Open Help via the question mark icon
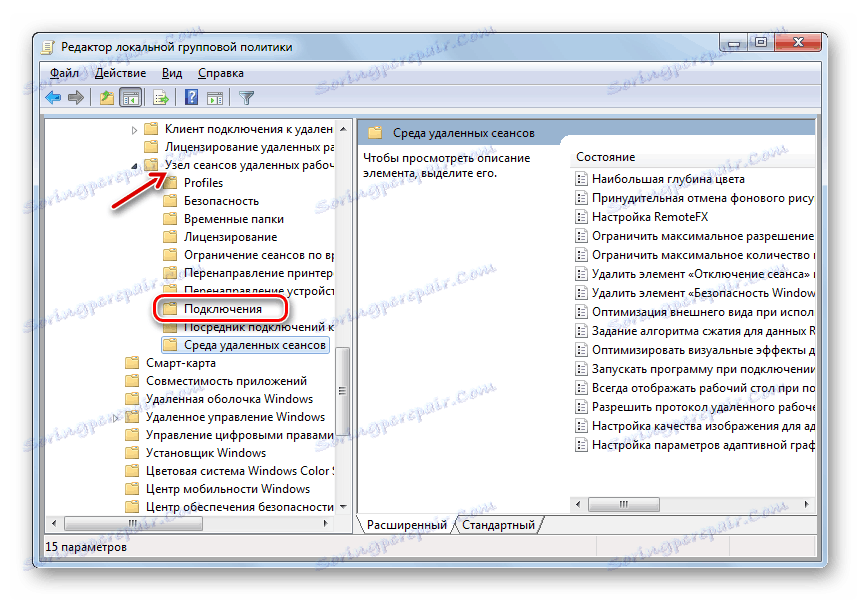 [x=191, y=98]
